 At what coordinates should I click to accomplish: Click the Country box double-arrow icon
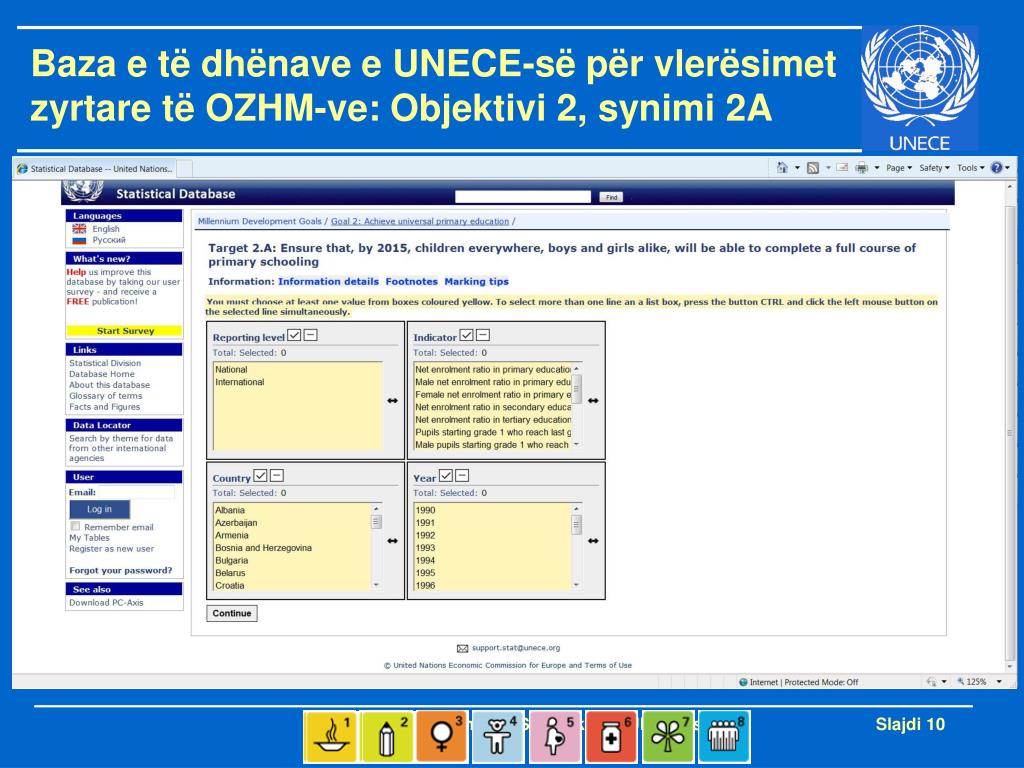392,541
